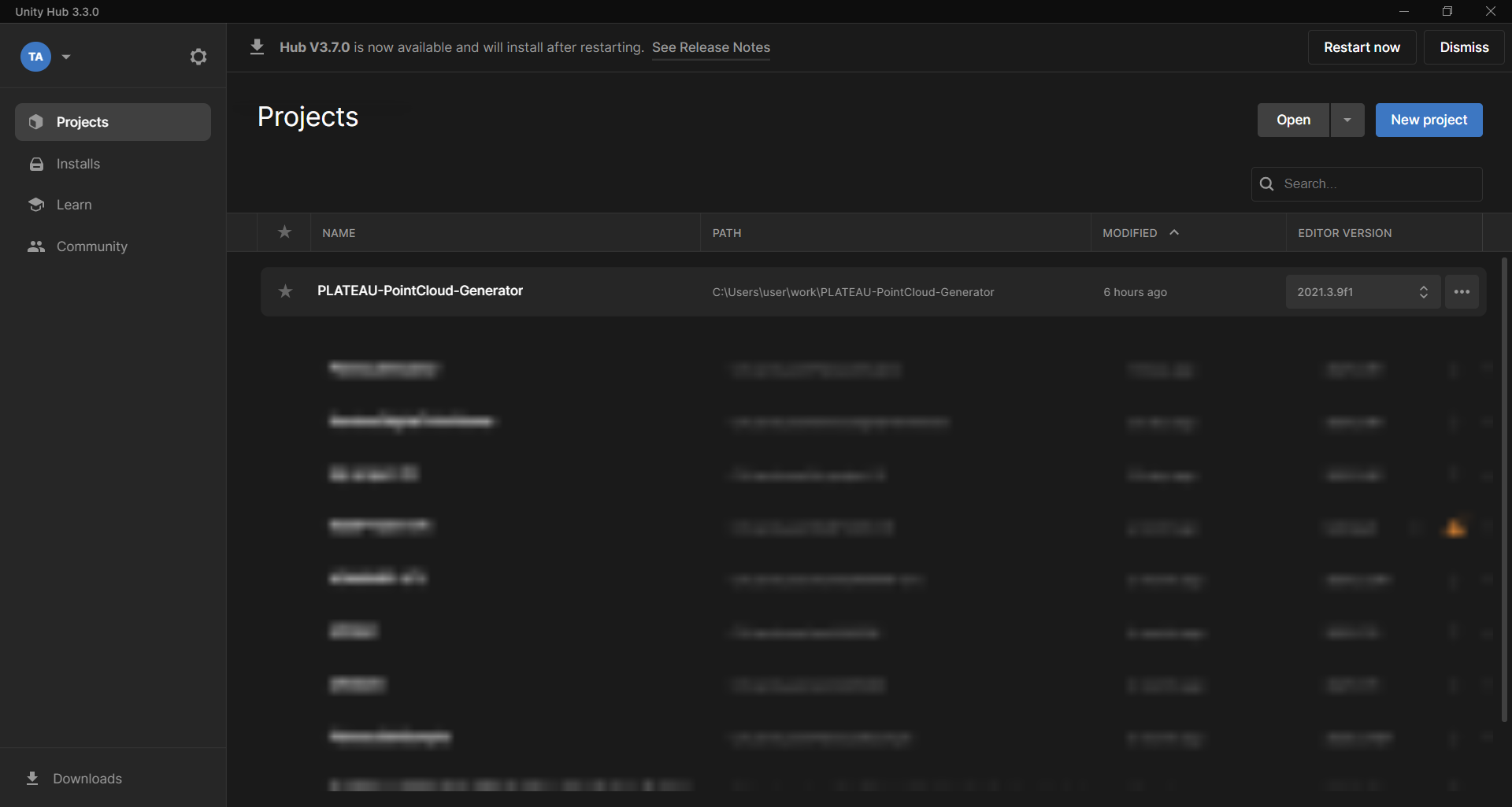The height and width of the screenshot is (807, 1512).
Task: Click the Downloads icon in the sidebar
Action: click(x=32, y=779)
